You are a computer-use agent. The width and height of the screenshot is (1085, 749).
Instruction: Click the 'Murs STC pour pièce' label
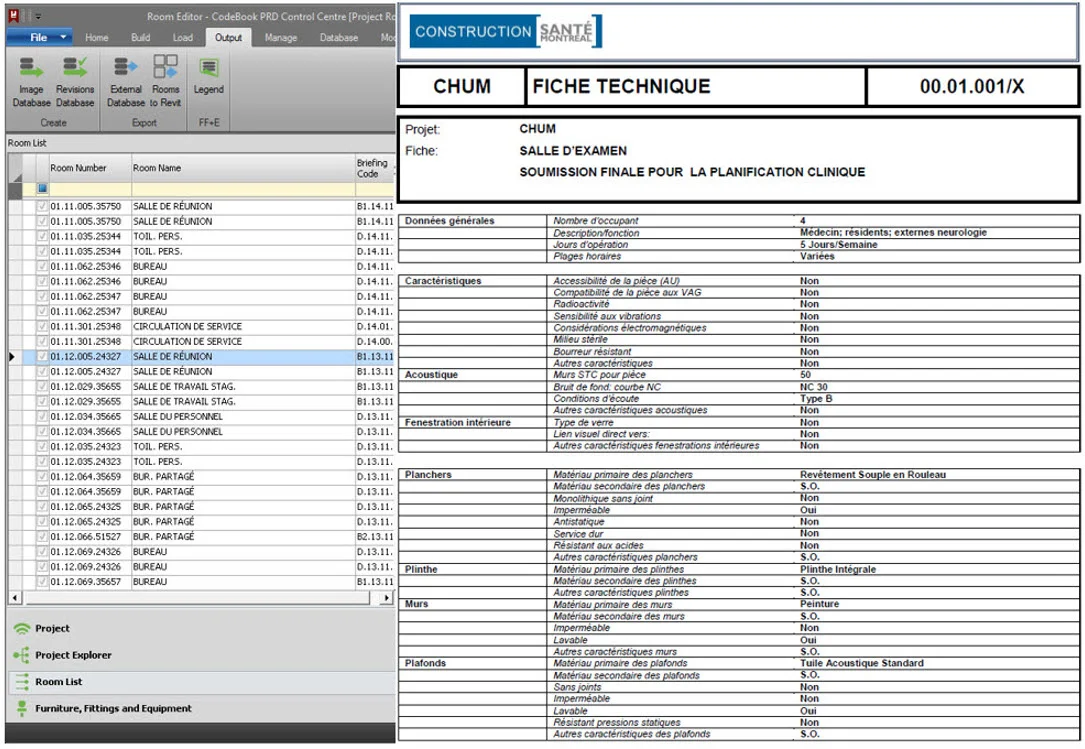click(x=599, y=375)
